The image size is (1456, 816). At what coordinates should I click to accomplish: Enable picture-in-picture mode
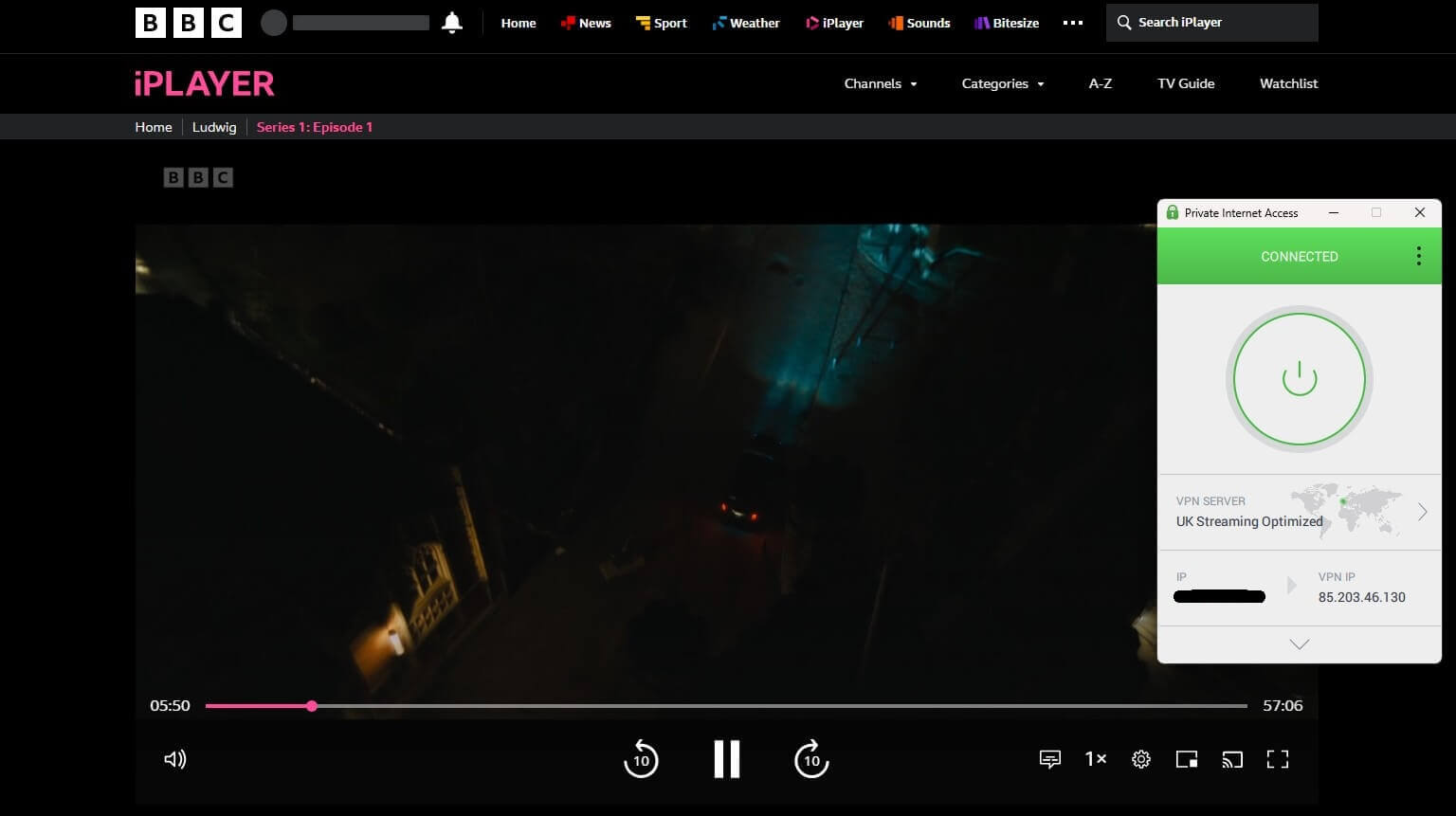(1187, 759)
